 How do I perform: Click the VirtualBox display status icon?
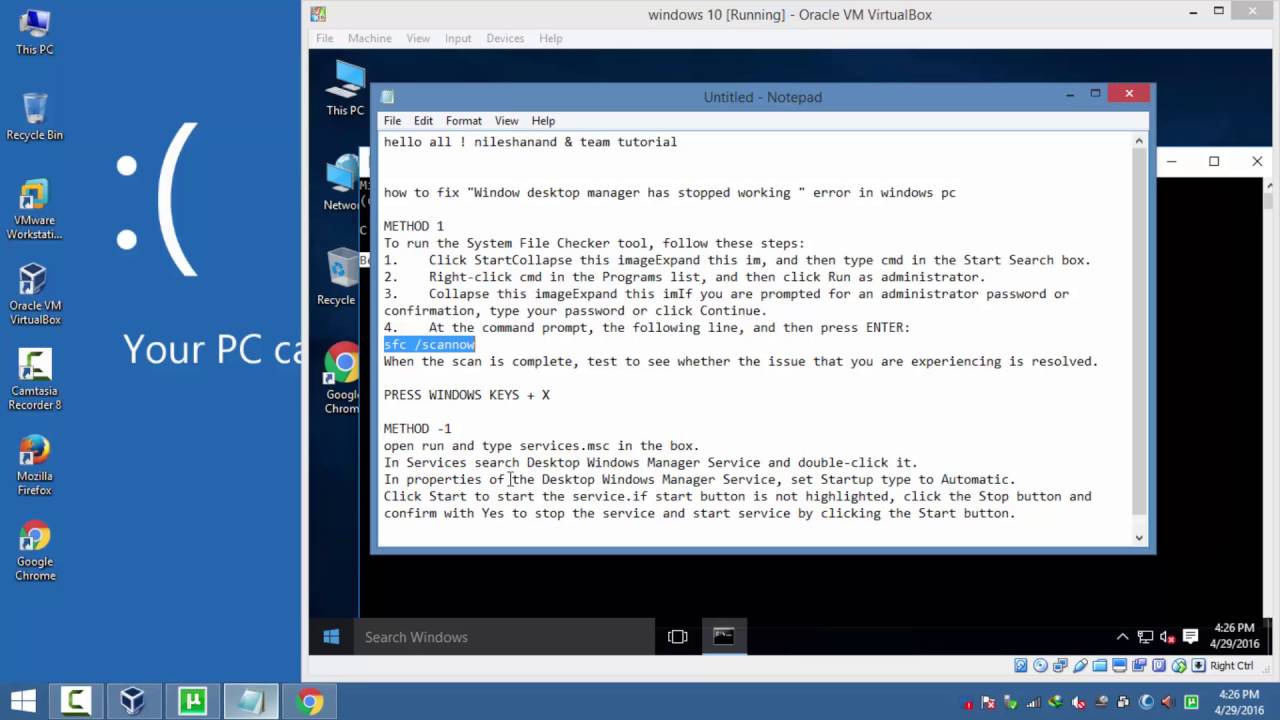click(1120, 665)
